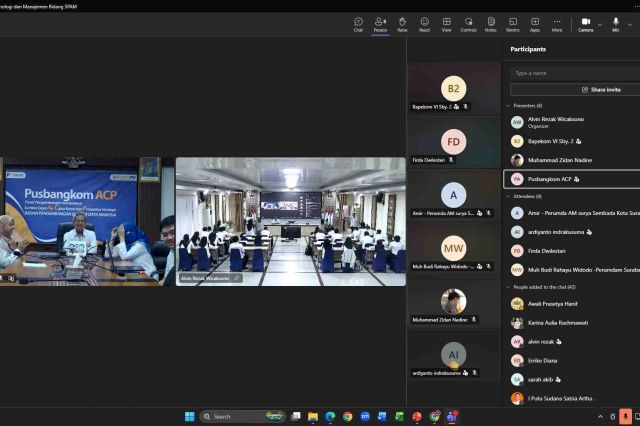This screenshot has height=426, width=640.
Task: Open the More actions menu
Action: point(557,24)
